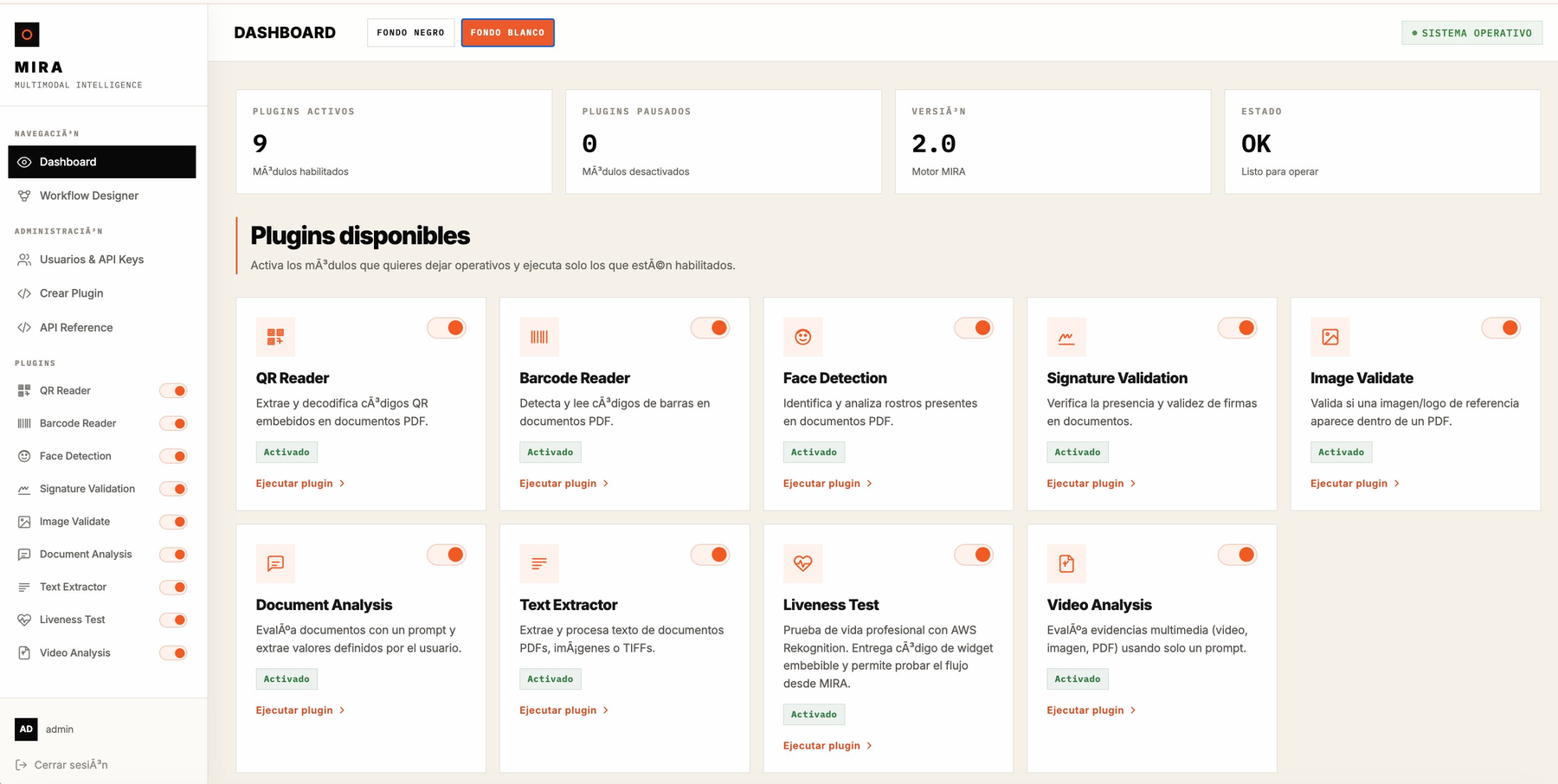Screen dimensions: 1558x784
Task: Click the Face Detection card smiley icon
Action: (x=803, y=337)
